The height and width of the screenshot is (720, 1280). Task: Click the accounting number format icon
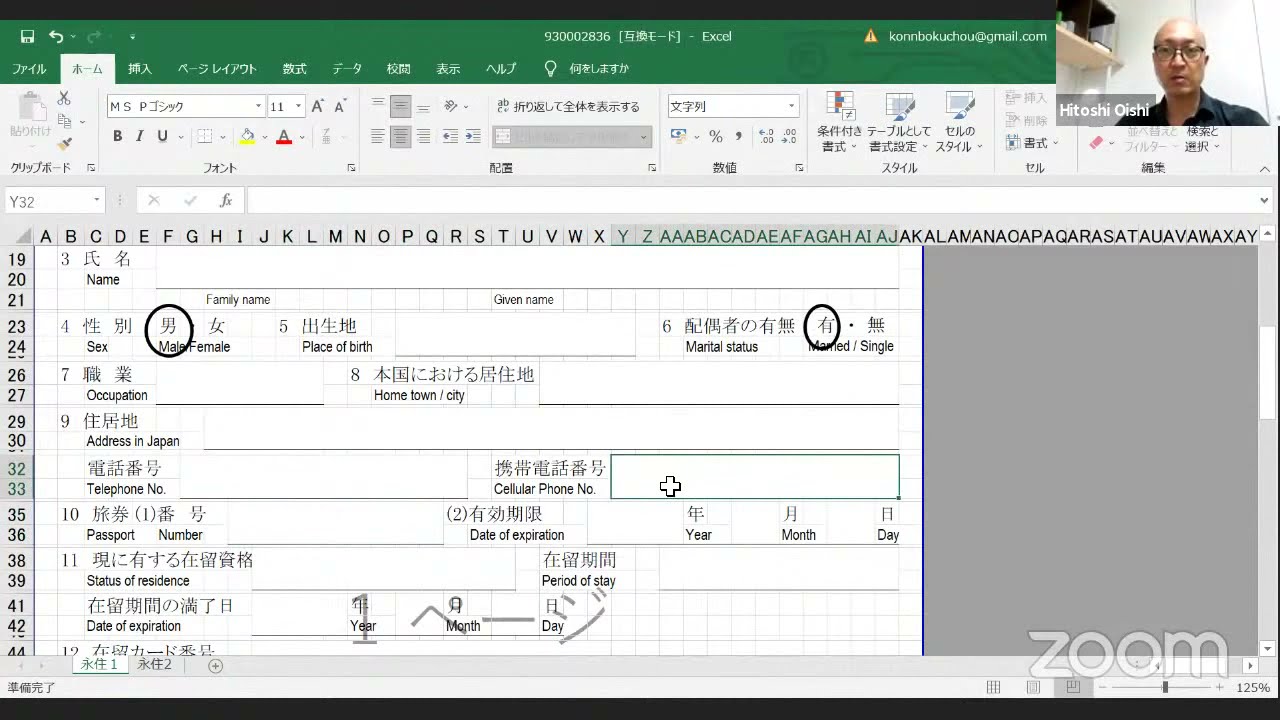678,136
